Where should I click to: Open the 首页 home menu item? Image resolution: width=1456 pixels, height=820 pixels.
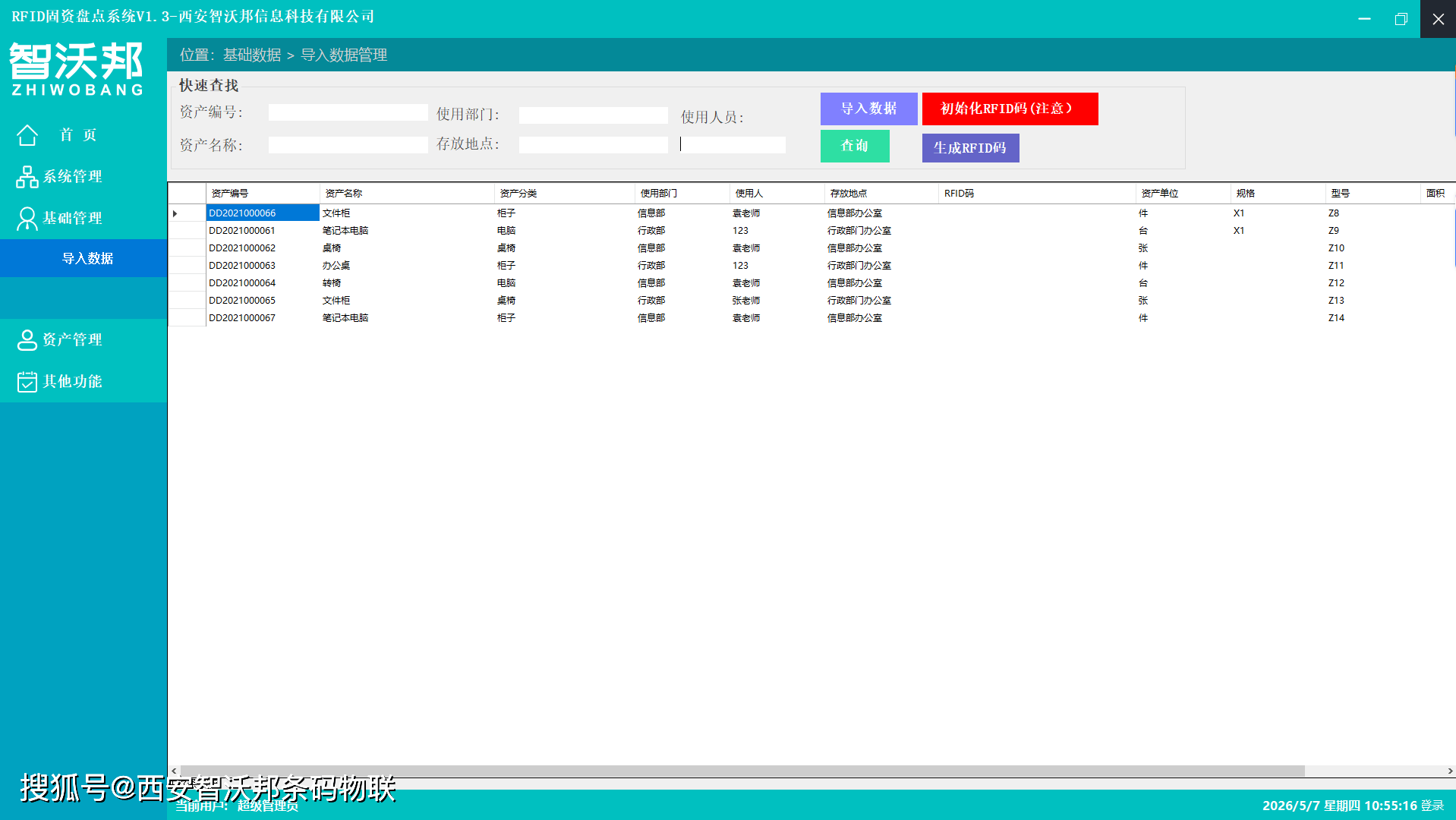84,135
